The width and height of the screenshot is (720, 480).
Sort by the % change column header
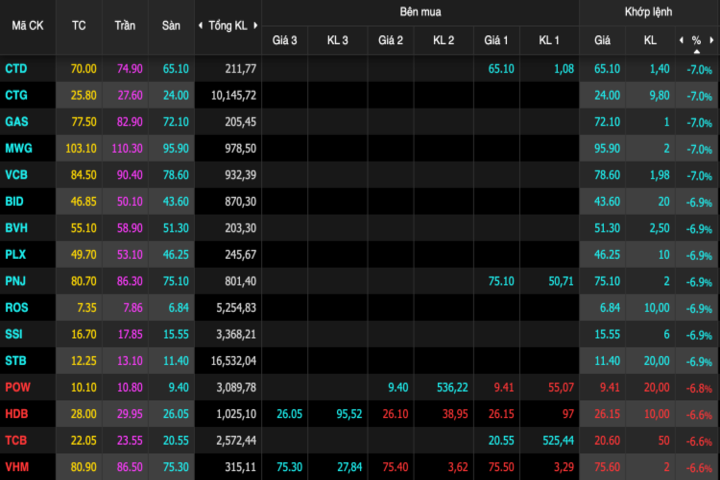coord(696,40)
